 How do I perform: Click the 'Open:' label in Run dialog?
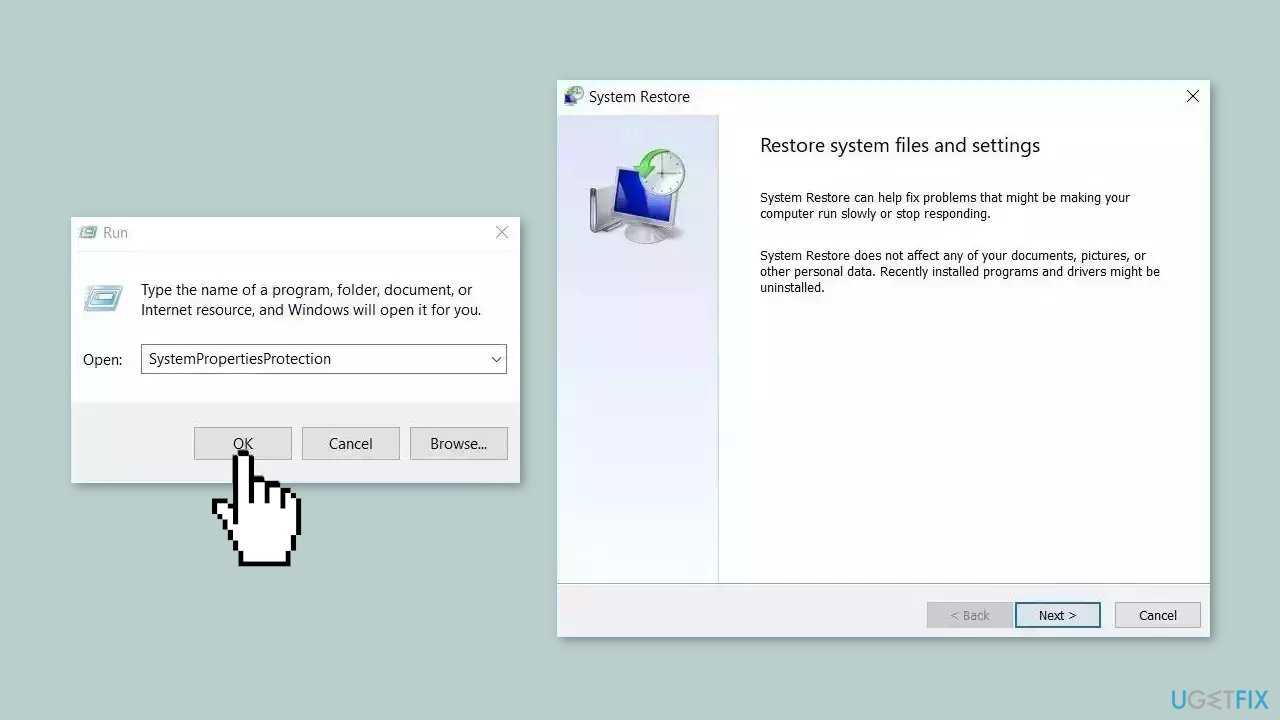103,360
